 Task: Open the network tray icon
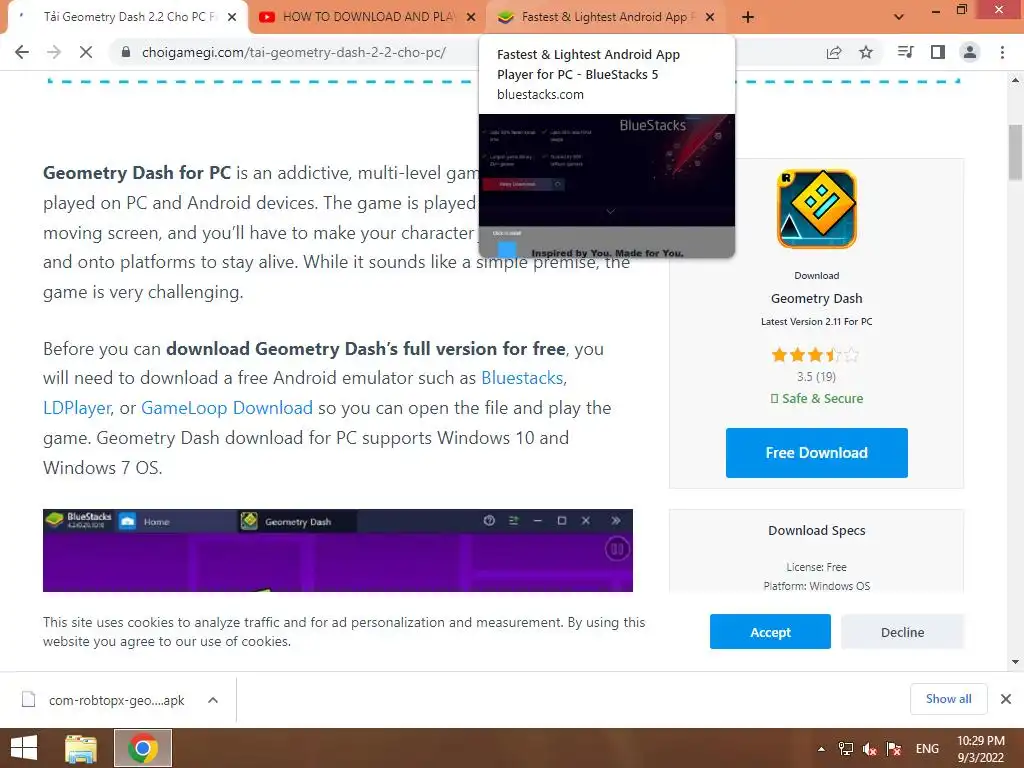[x=845, y=749]
